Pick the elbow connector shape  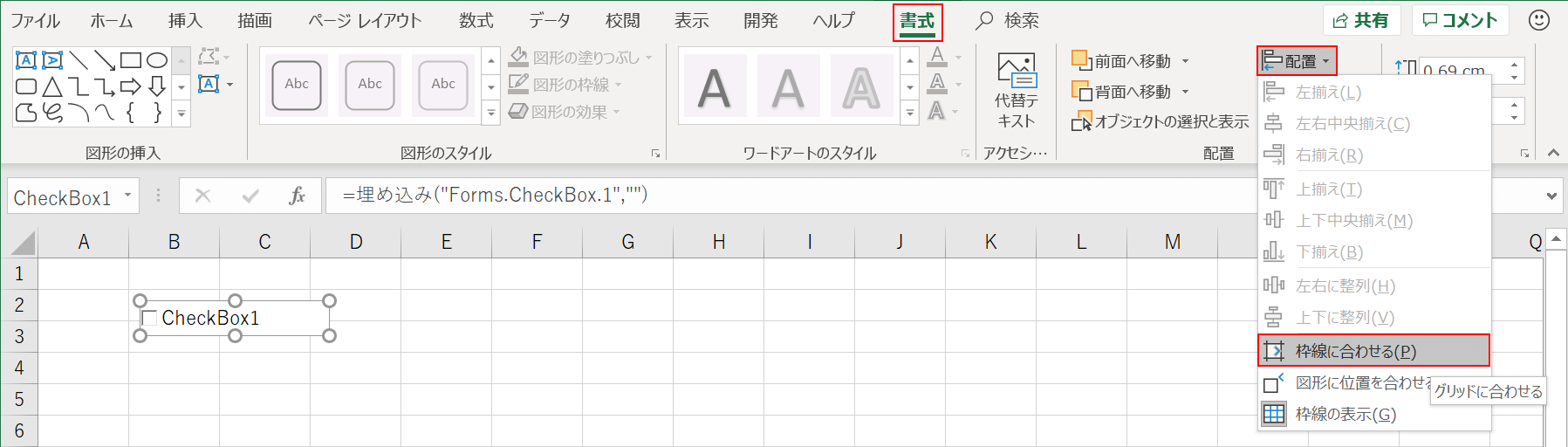tap(79, 86)
